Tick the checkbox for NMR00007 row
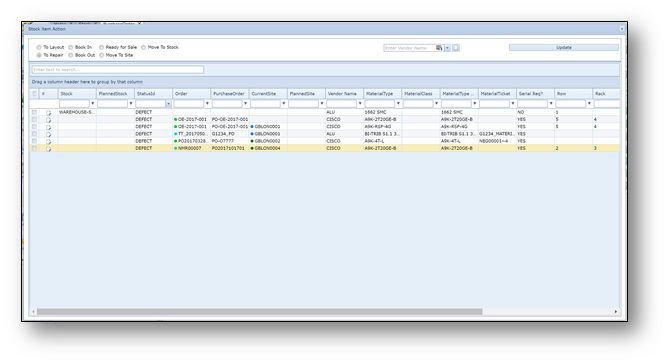 [34, 148]
